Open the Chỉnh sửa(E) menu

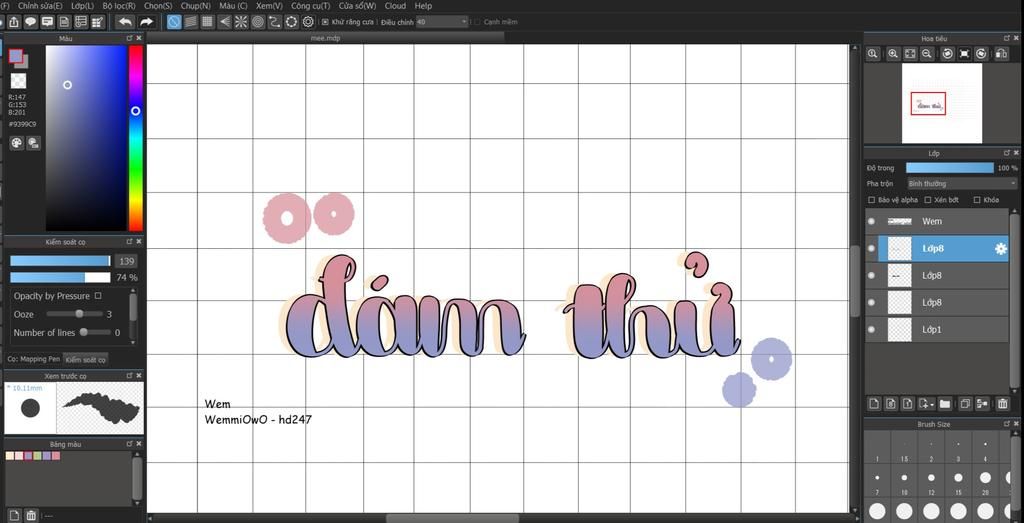(40, 5)
